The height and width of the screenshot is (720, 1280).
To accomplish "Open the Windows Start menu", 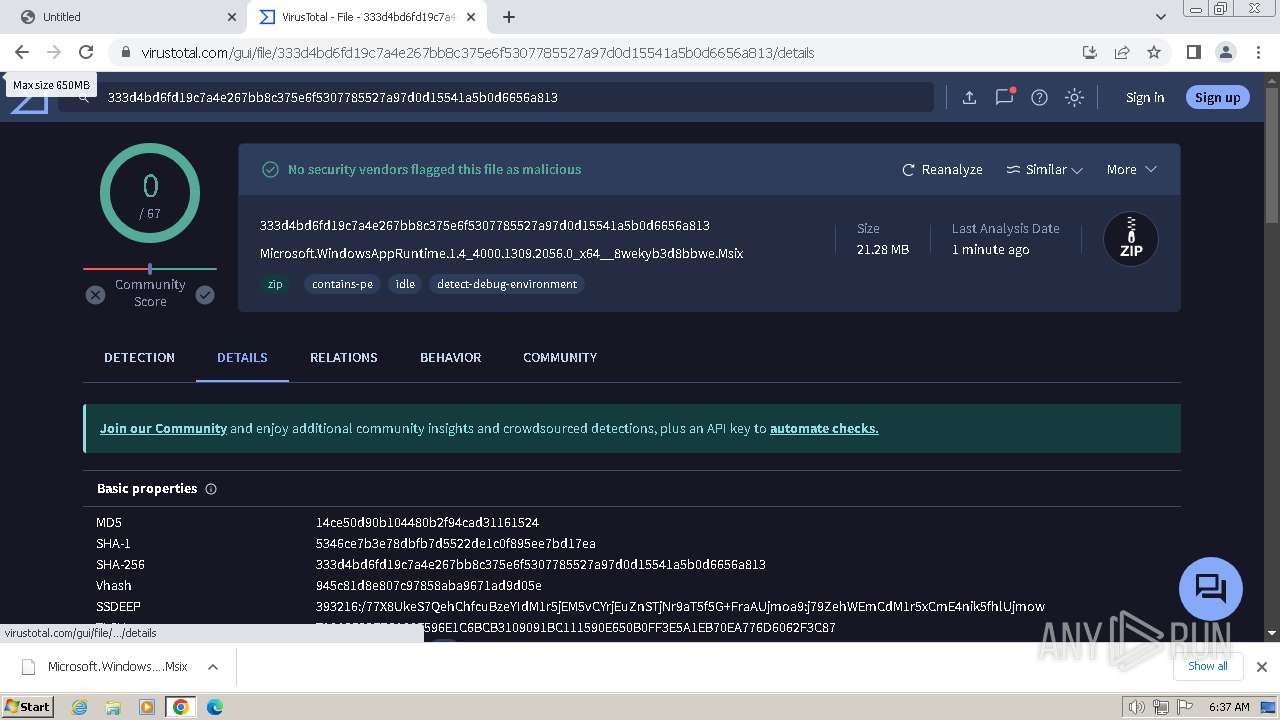I will pos(28,707).
